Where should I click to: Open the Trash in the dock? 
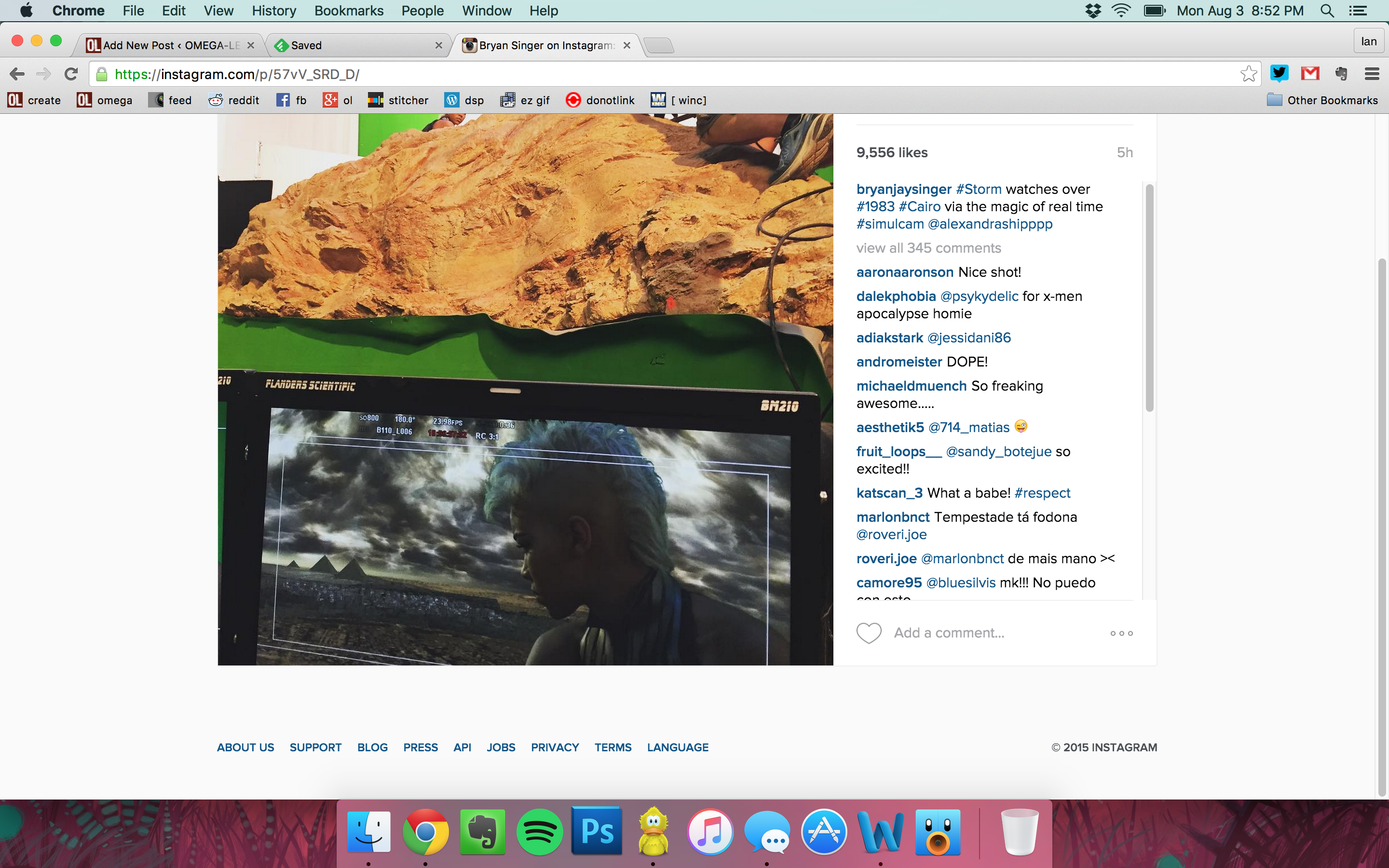click(x=1020, y=831)
